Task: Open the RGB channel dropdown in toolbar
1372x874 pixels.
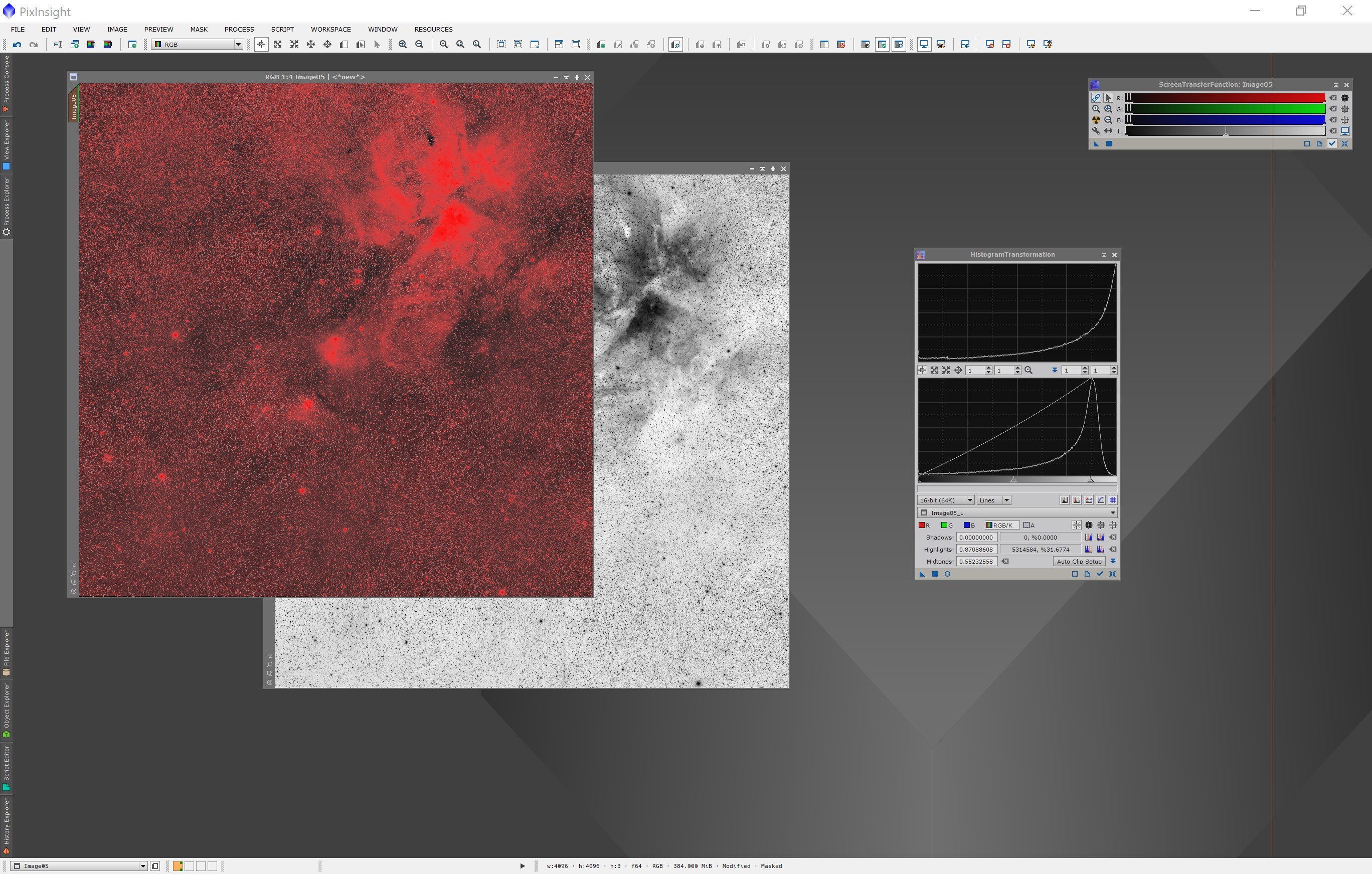Action: click(x=198, y=45)
